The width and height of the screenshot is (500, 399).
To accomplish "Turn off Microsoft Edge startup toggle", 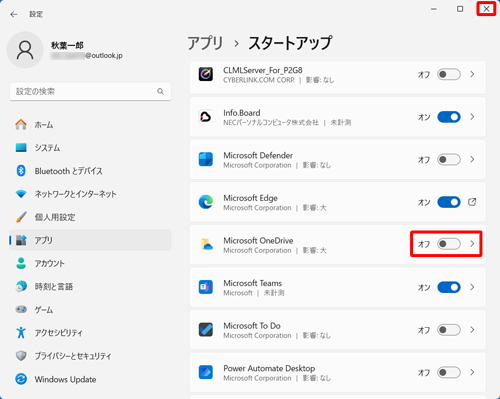I will point(449,202).
